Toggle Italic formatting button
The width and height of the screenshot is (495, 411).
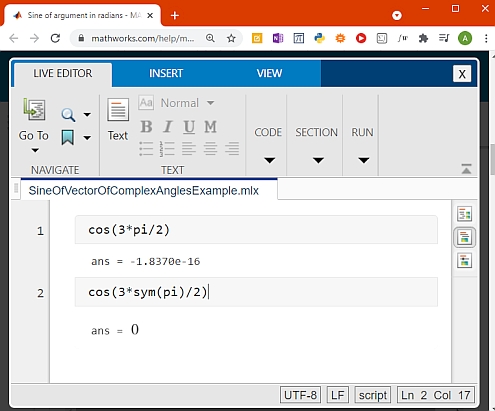pyautogui.click(x=168, y=127)
